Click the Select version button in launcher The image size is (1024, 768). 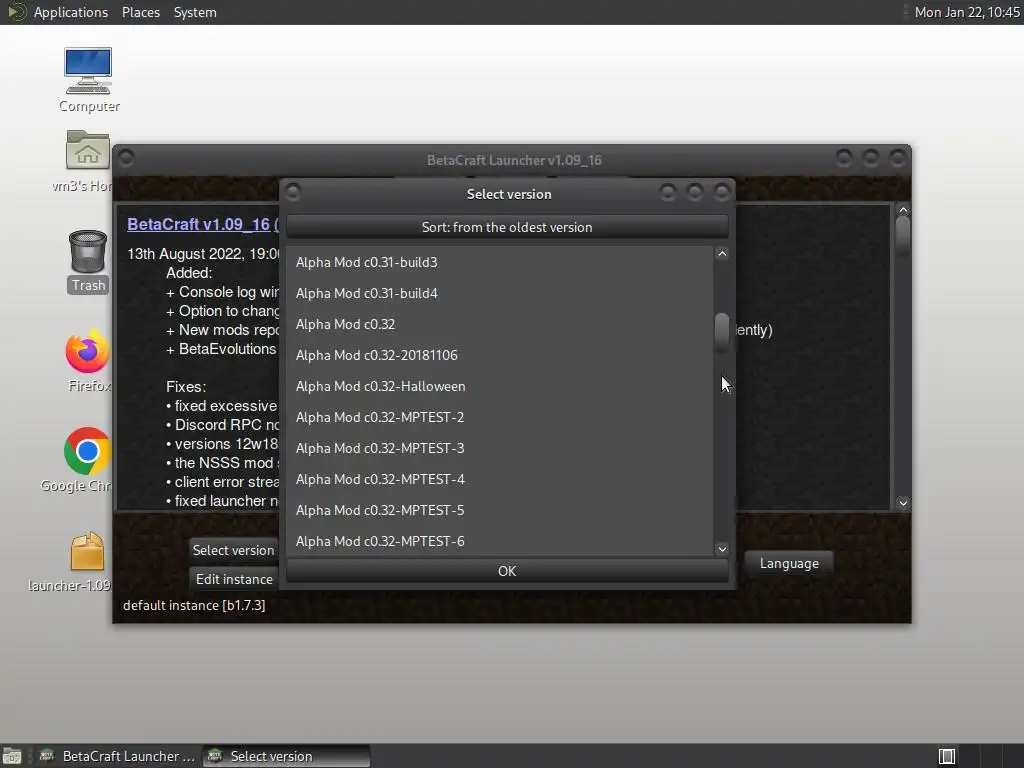[x=234, y=550]
